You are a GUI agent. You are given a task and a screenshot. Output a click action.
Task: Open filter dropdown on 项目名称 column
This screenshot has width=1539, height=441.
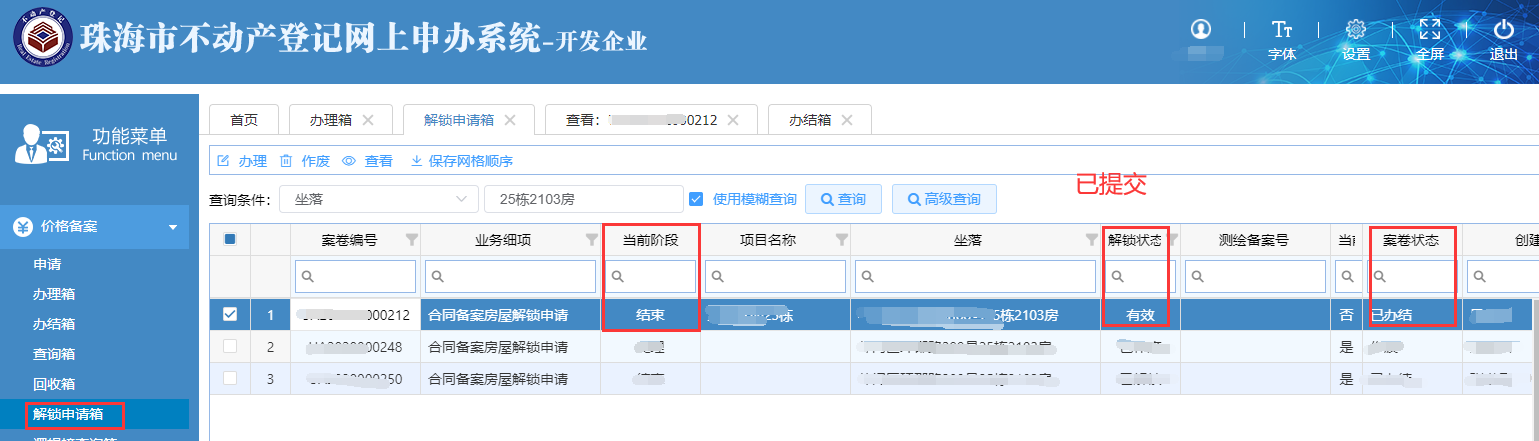click(840, 240)
